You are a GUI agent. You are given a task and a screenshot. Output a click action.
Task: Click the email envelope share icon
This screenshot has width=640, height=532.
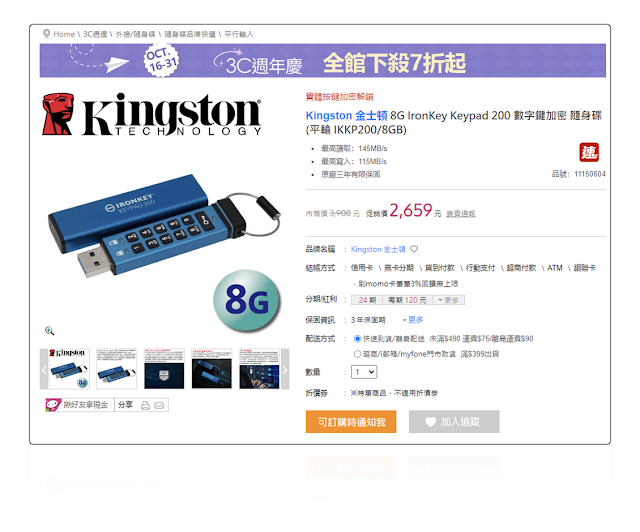(x=159, y=405)
